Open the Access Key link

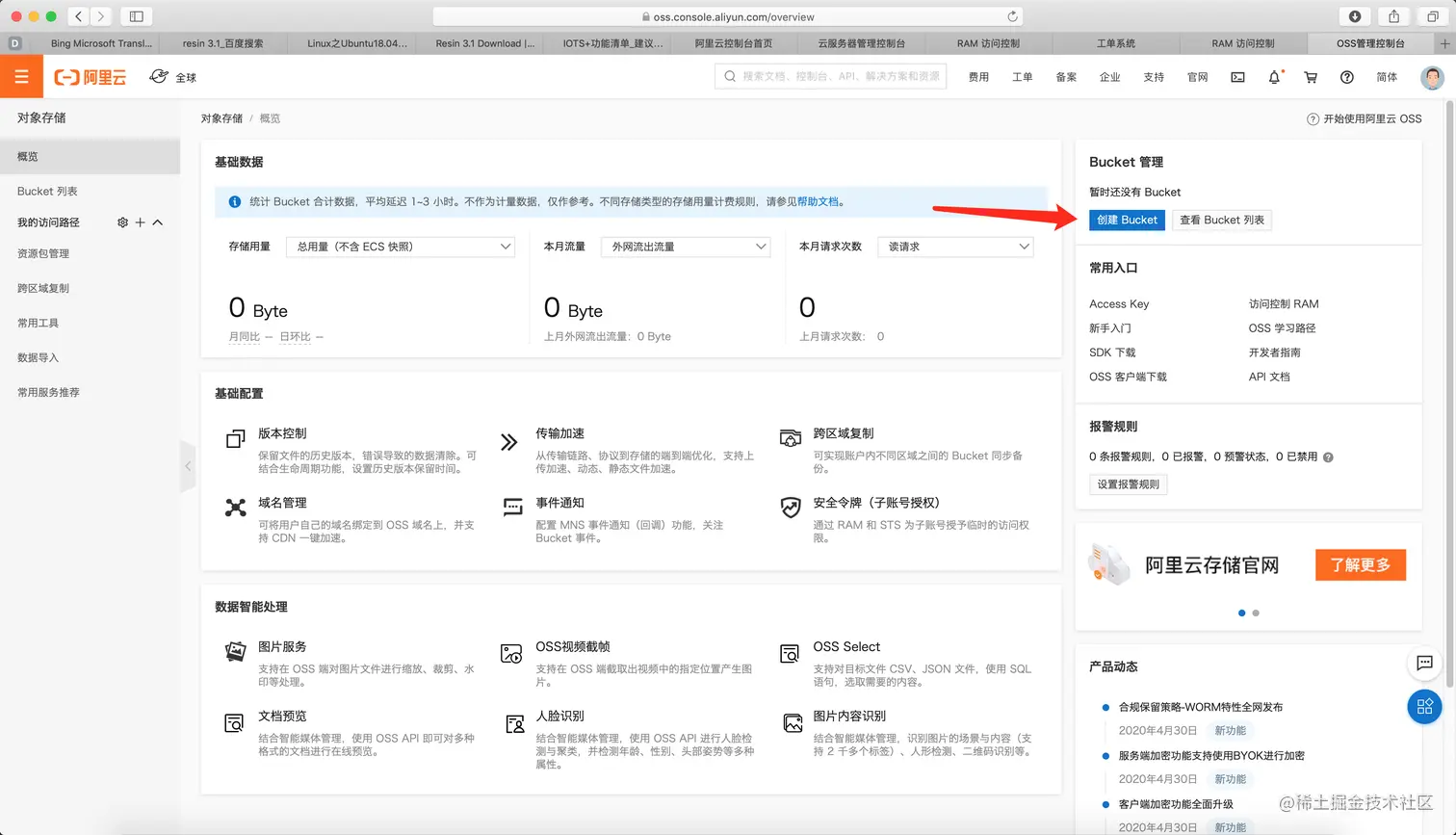click(x=1119, y=304)
